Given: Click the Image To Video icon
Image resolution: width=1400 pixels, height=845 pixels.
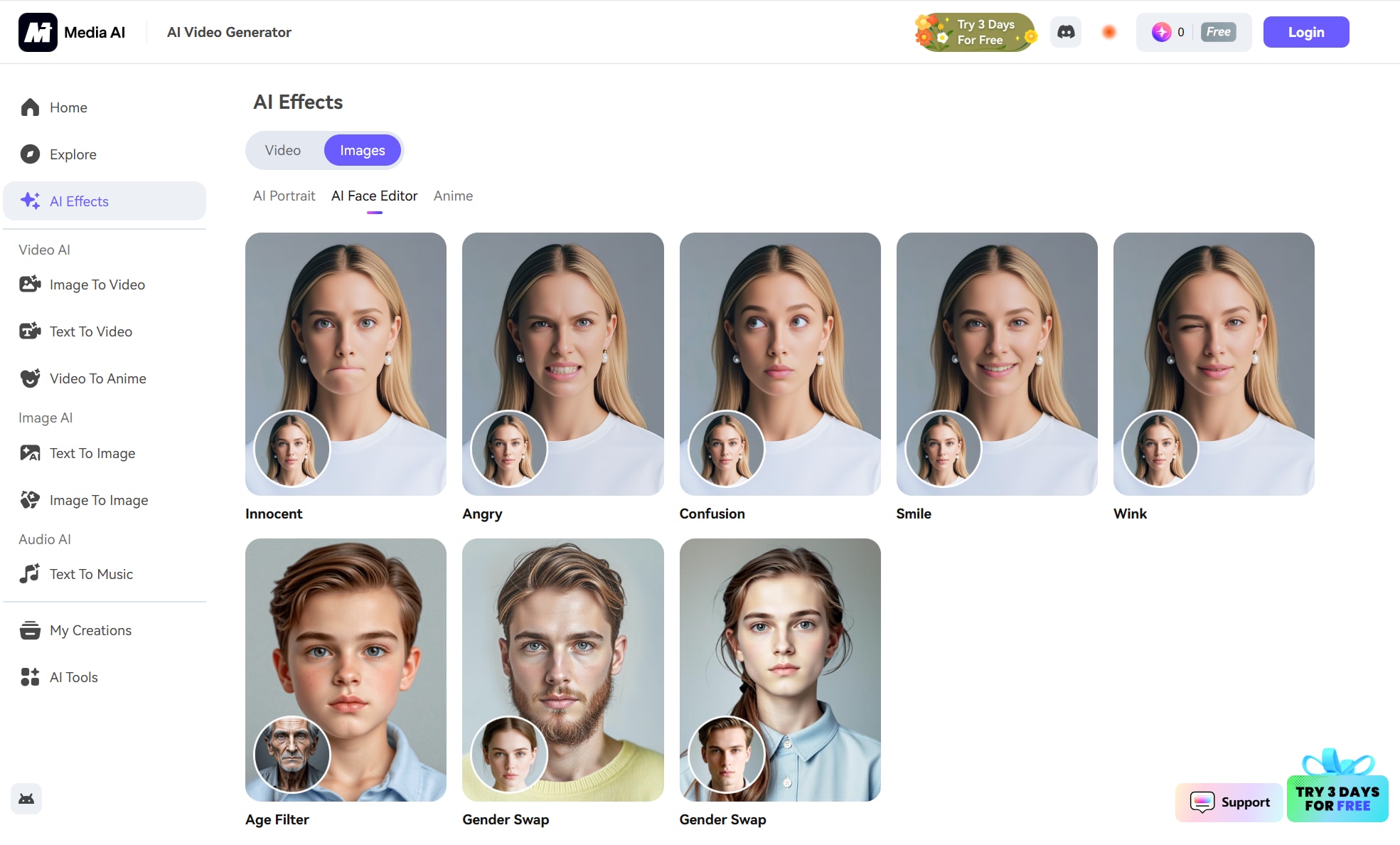Looking at the screenshot, I should [x=30, y=285].
